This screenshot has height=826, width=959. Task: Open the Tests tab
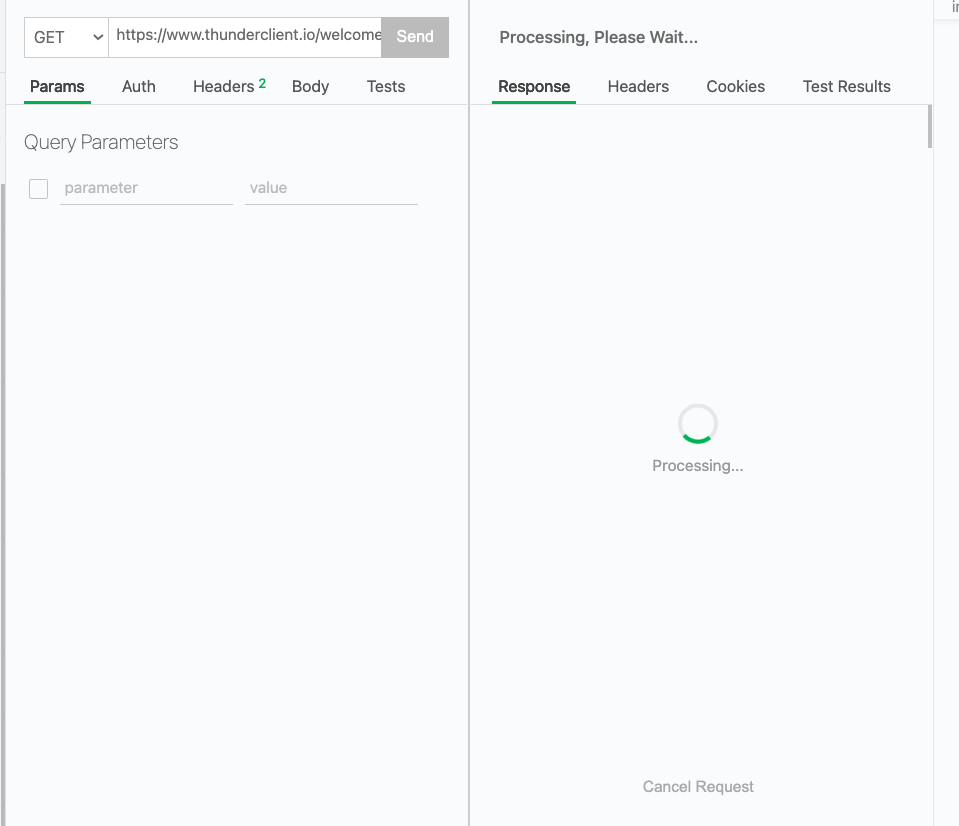pos(385,86)
